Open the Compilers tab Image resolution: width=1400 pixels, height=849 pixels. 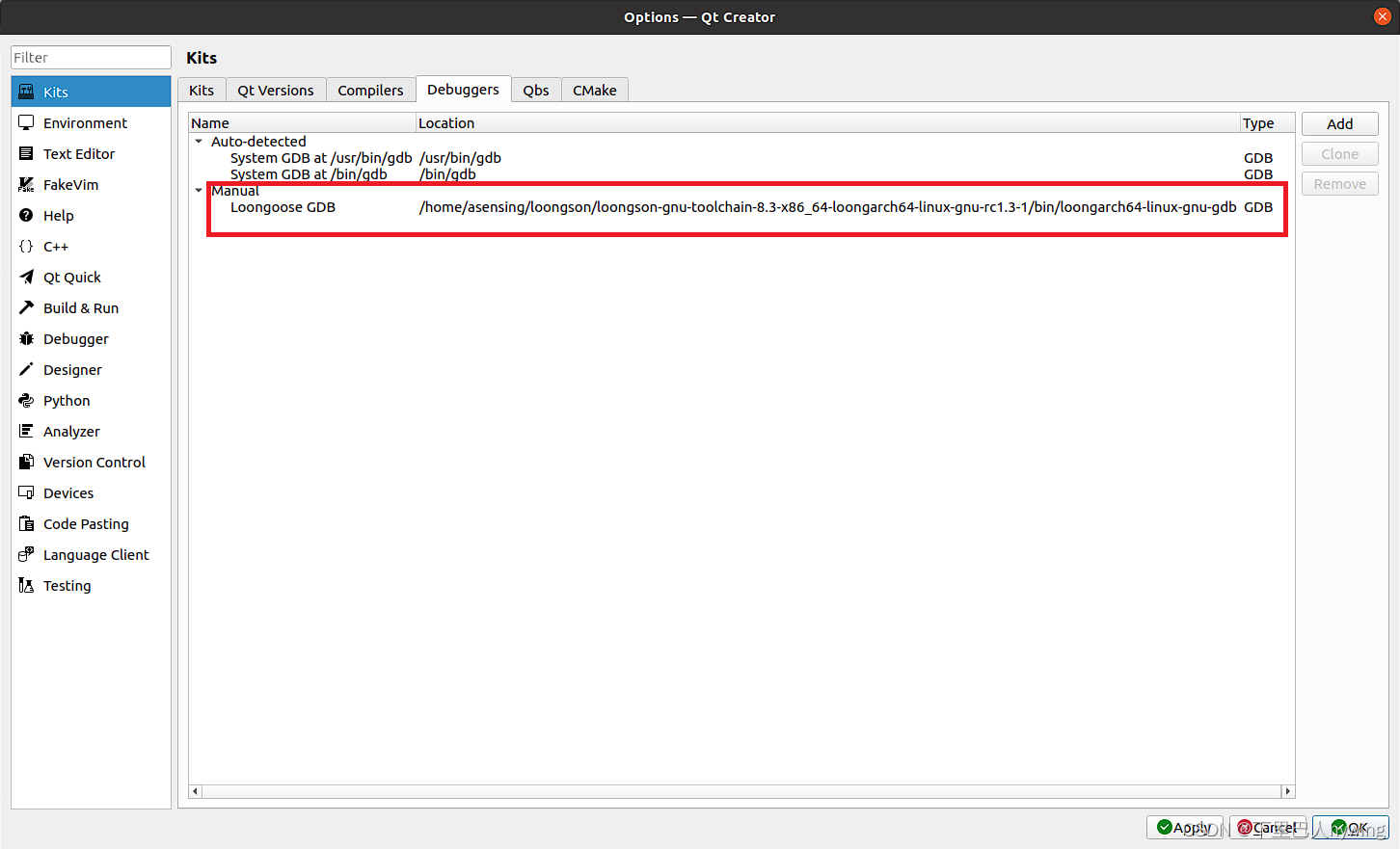pyautogui.click(x=370, y=90)
